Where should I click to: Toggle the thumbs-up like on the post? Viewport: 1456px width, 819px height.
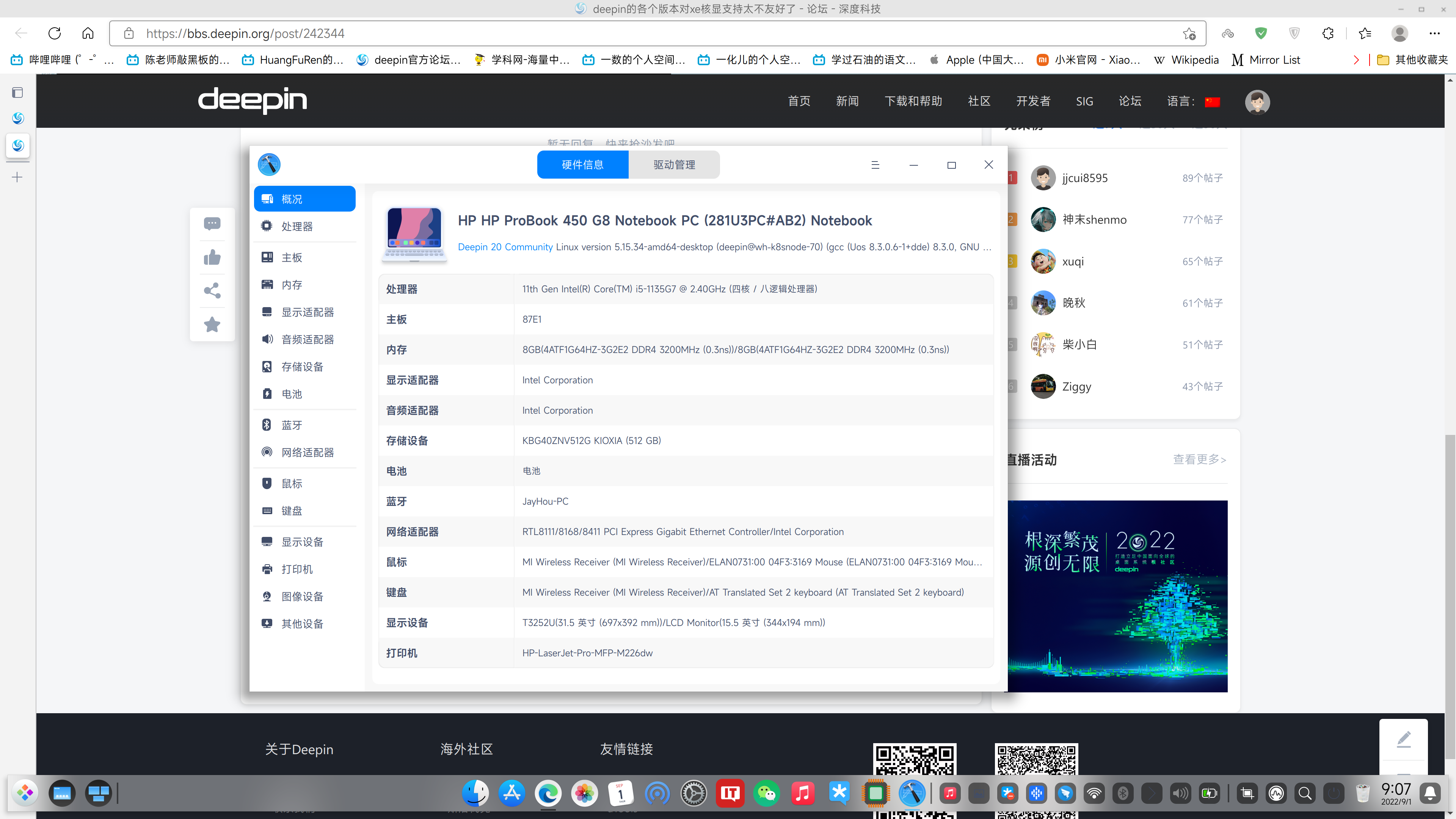[212, 257]
